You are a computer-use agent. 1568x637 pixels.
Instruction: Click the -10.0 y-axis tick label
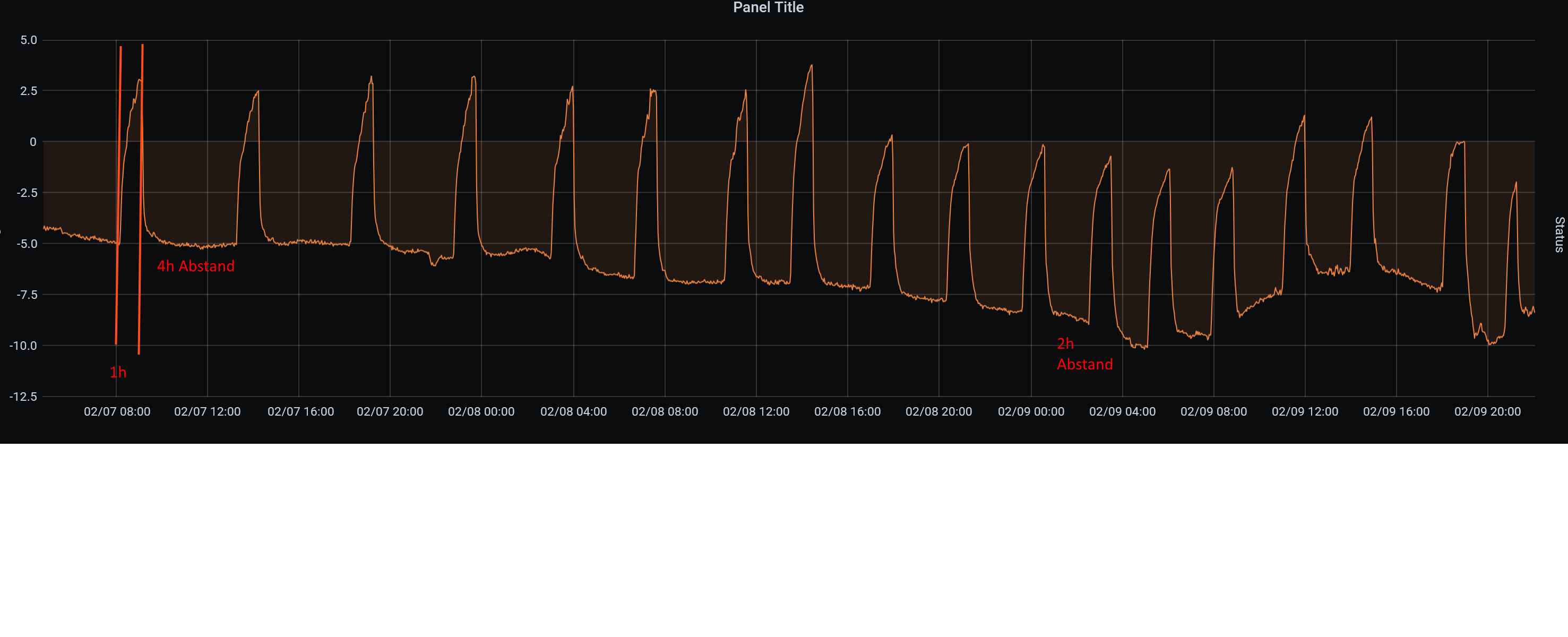(x=23, y=346)
